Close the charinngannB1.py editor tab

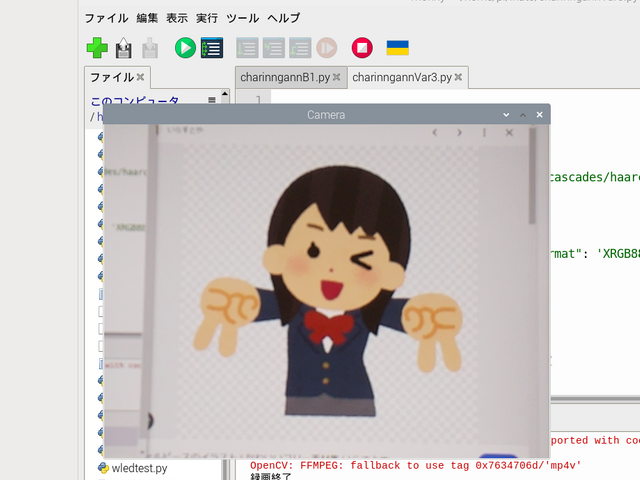336,77
